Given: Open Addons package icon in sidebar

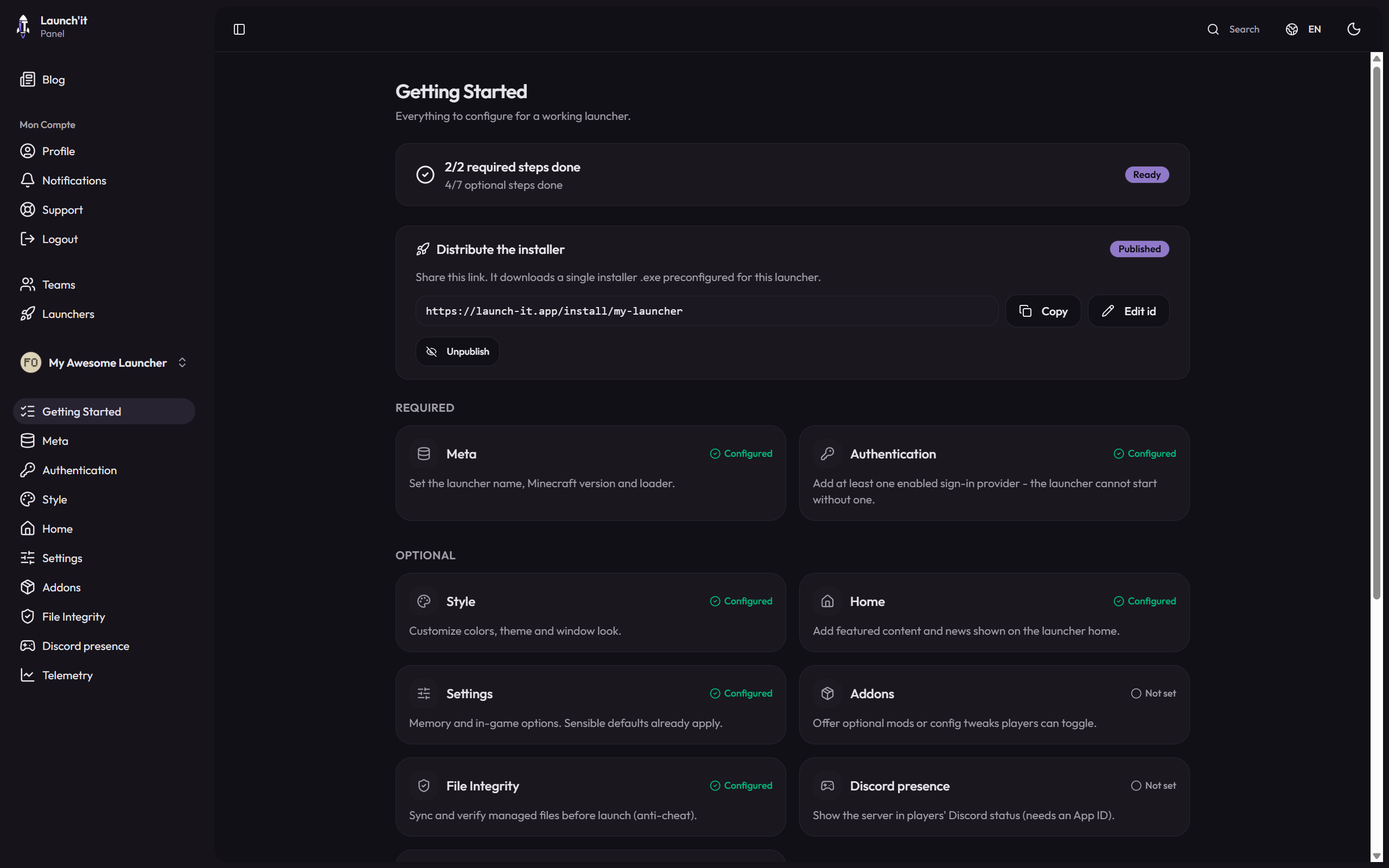Looking at the screenshot, I should tap(28, 588).
